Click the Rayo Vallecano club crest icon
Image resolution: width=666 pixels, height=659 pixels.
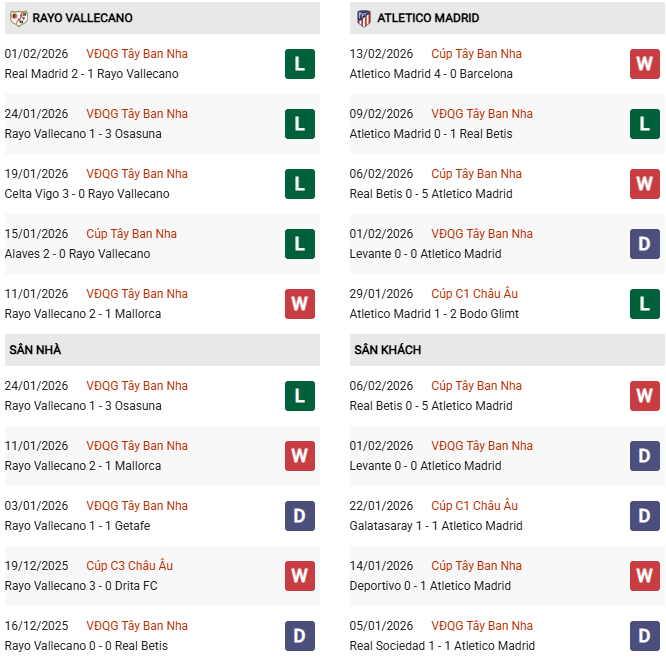(x=17, y=18)
